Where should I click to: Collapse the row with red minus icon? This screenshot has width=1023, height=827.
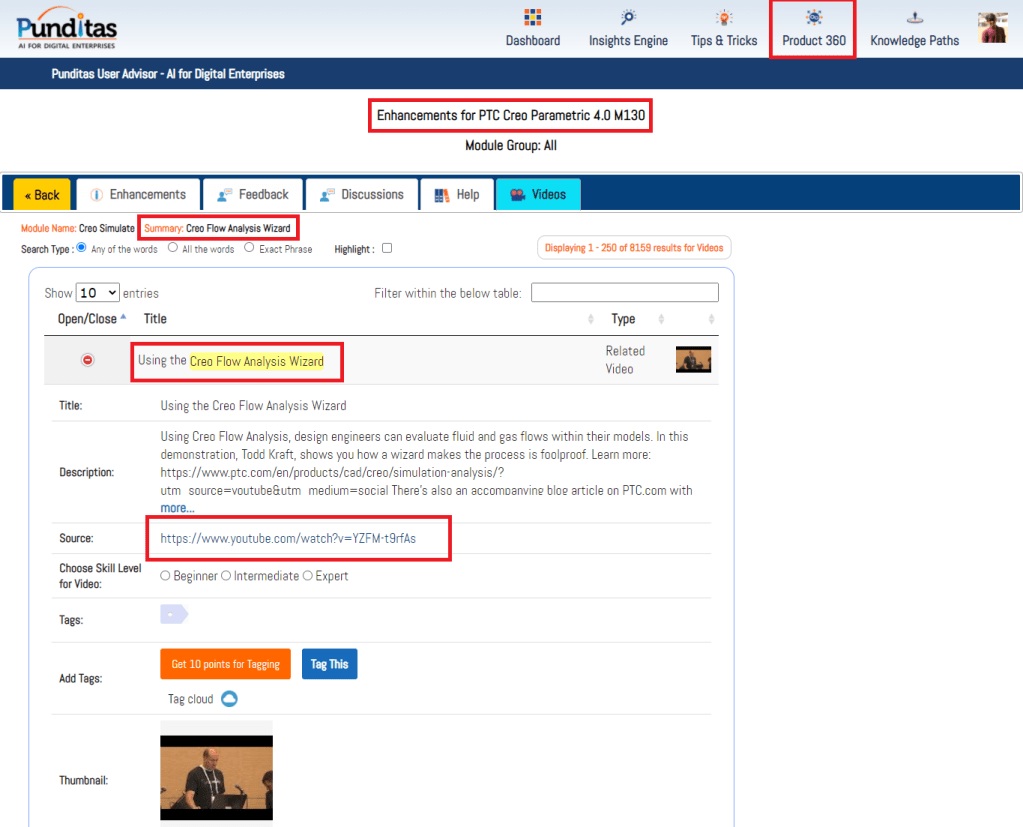(x=87, y=360)
